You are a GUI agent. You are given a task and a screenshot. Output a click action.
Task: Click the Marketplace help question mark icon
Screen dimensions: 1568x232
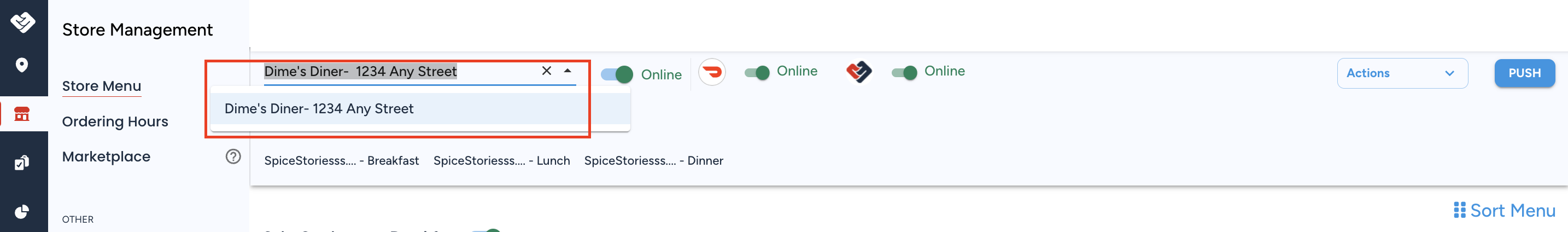coord(233,156)
